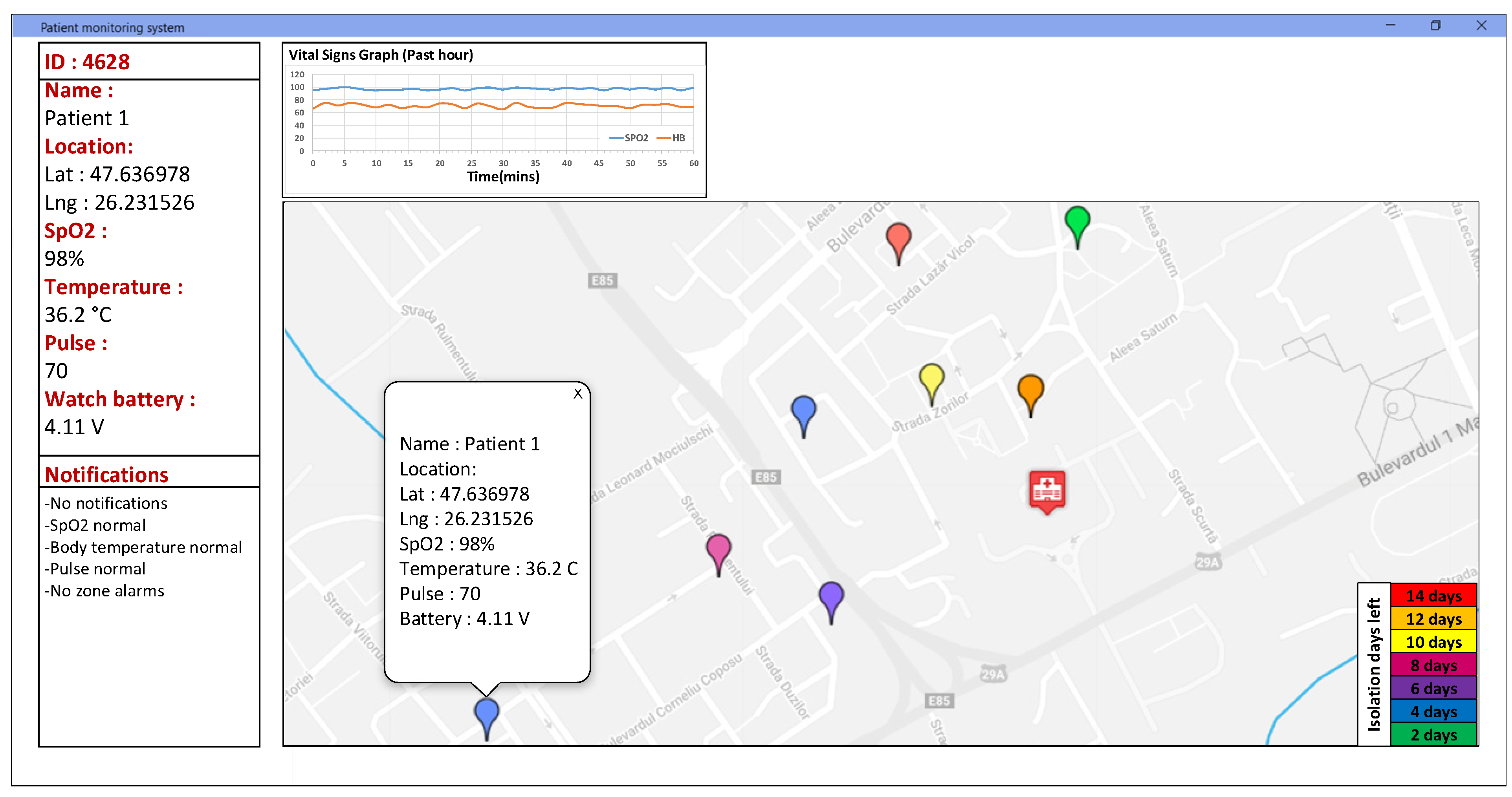
Task: Close the Patient 1 info popup
Action: pyautogui.click(x=577, y=394)
